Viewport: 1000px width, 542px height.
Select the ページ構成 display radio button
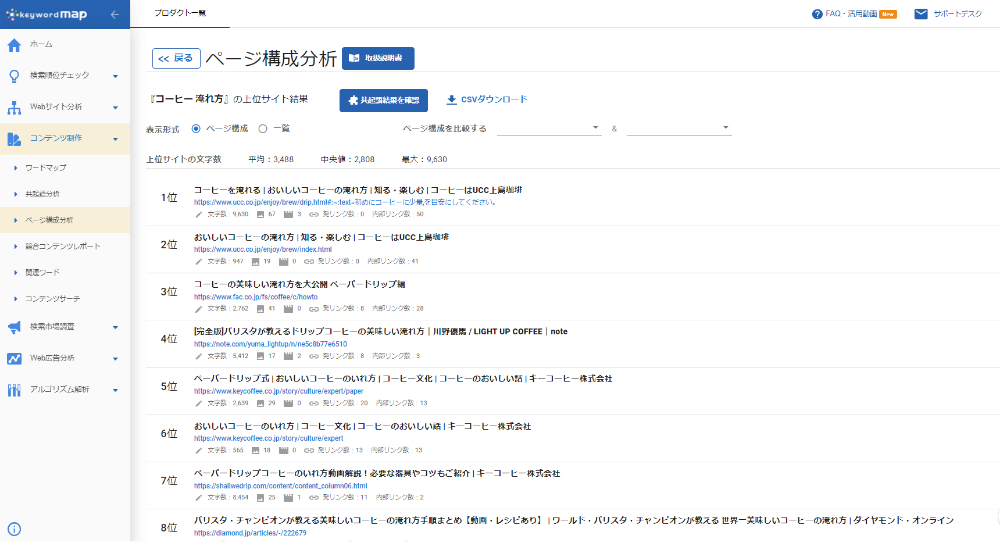(196, 129)
